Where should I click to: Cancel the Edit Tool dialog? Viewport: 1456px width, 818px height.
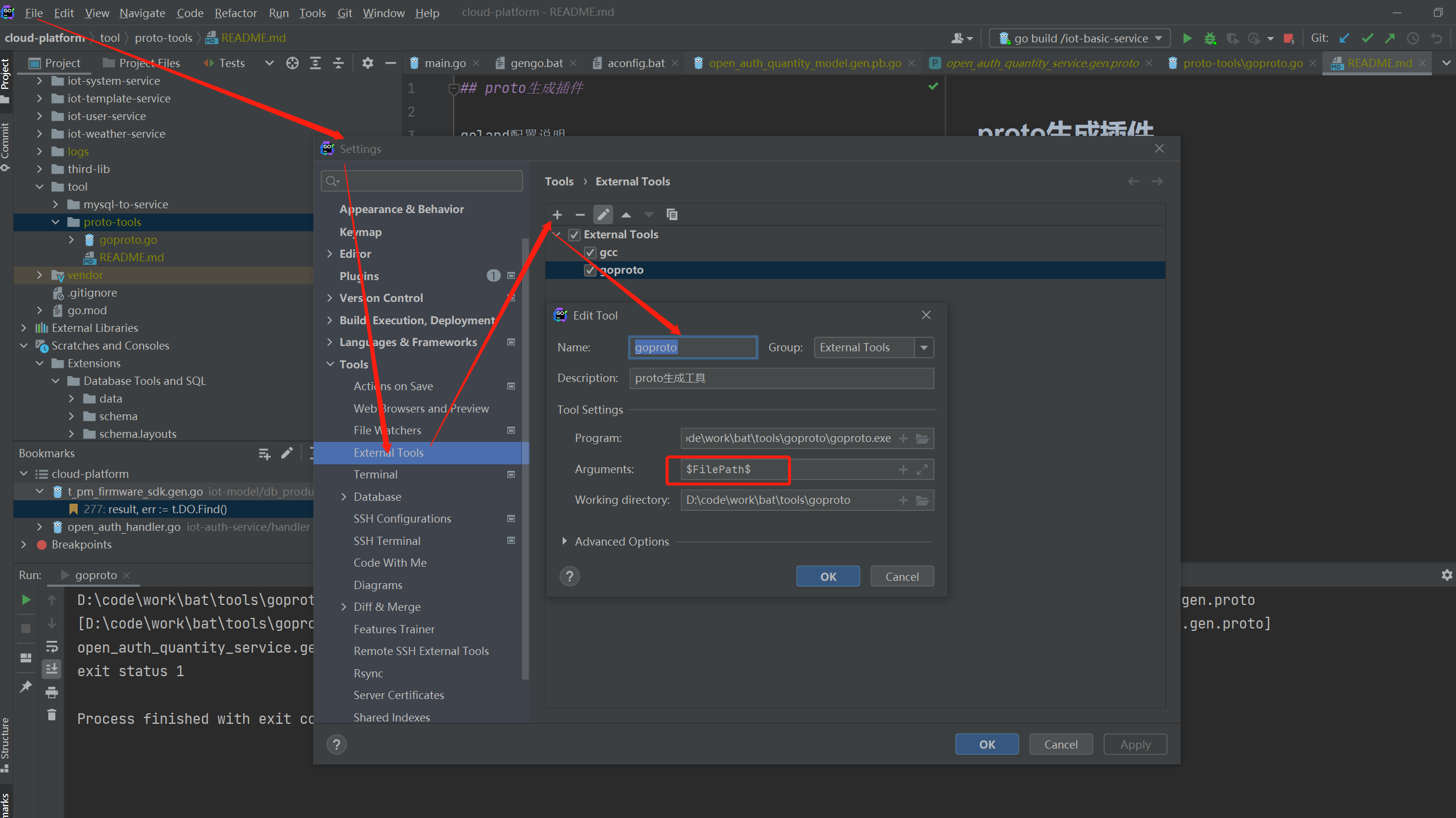902,577
